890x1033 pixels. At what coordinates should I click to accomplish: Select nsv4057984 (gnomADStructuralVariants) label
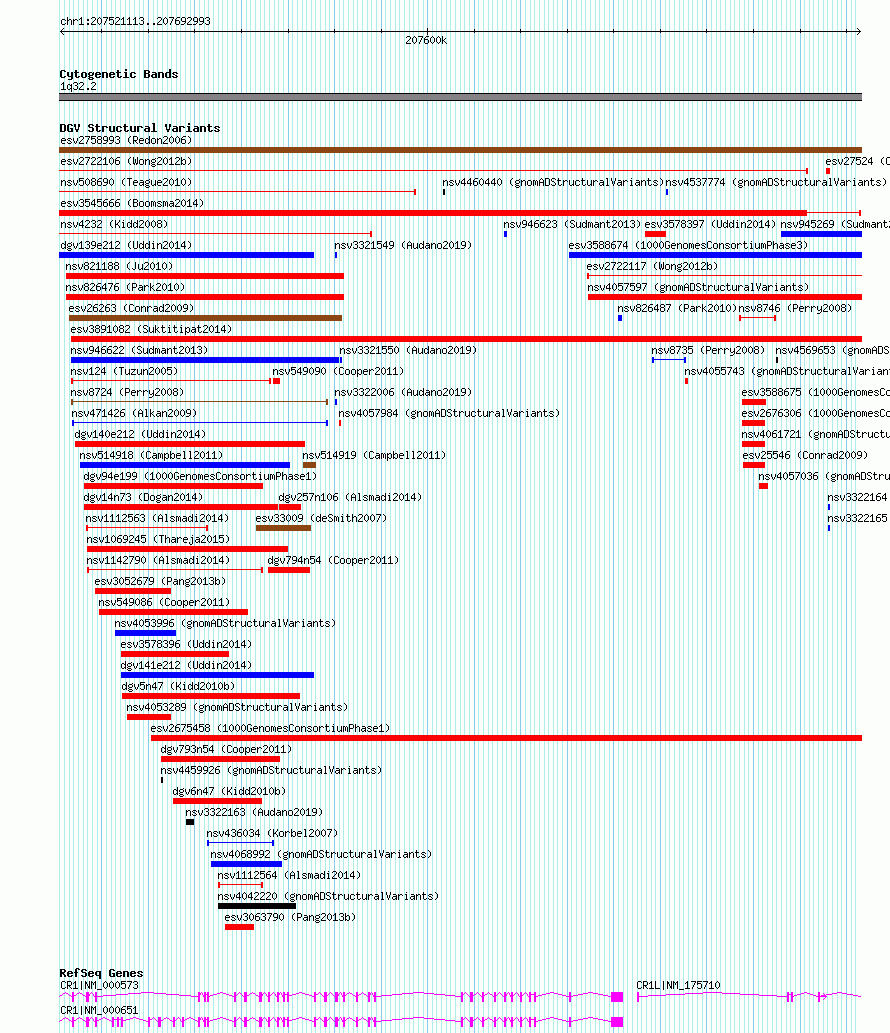click(x=449, y=414)
